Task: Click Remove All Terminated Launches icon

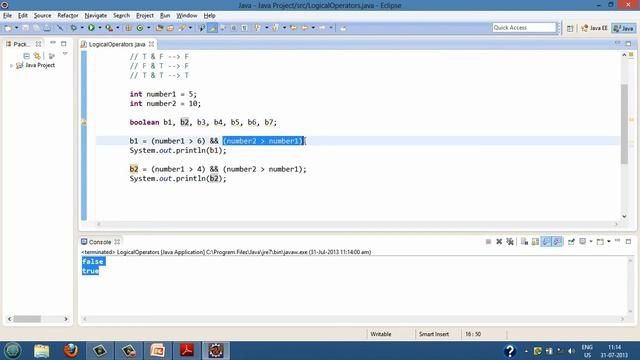Action: click(x=510, y=242)
